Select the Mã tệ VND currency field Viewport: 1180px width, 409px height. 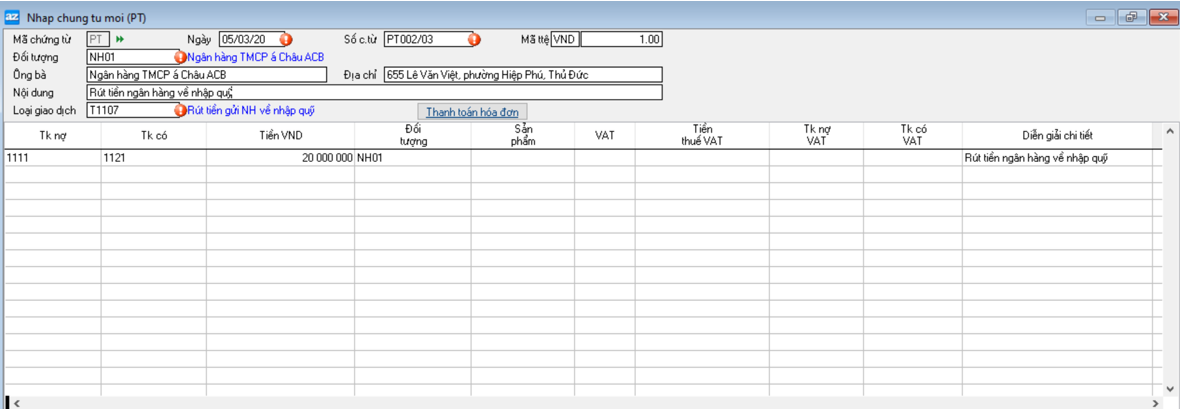click(565, 40)
